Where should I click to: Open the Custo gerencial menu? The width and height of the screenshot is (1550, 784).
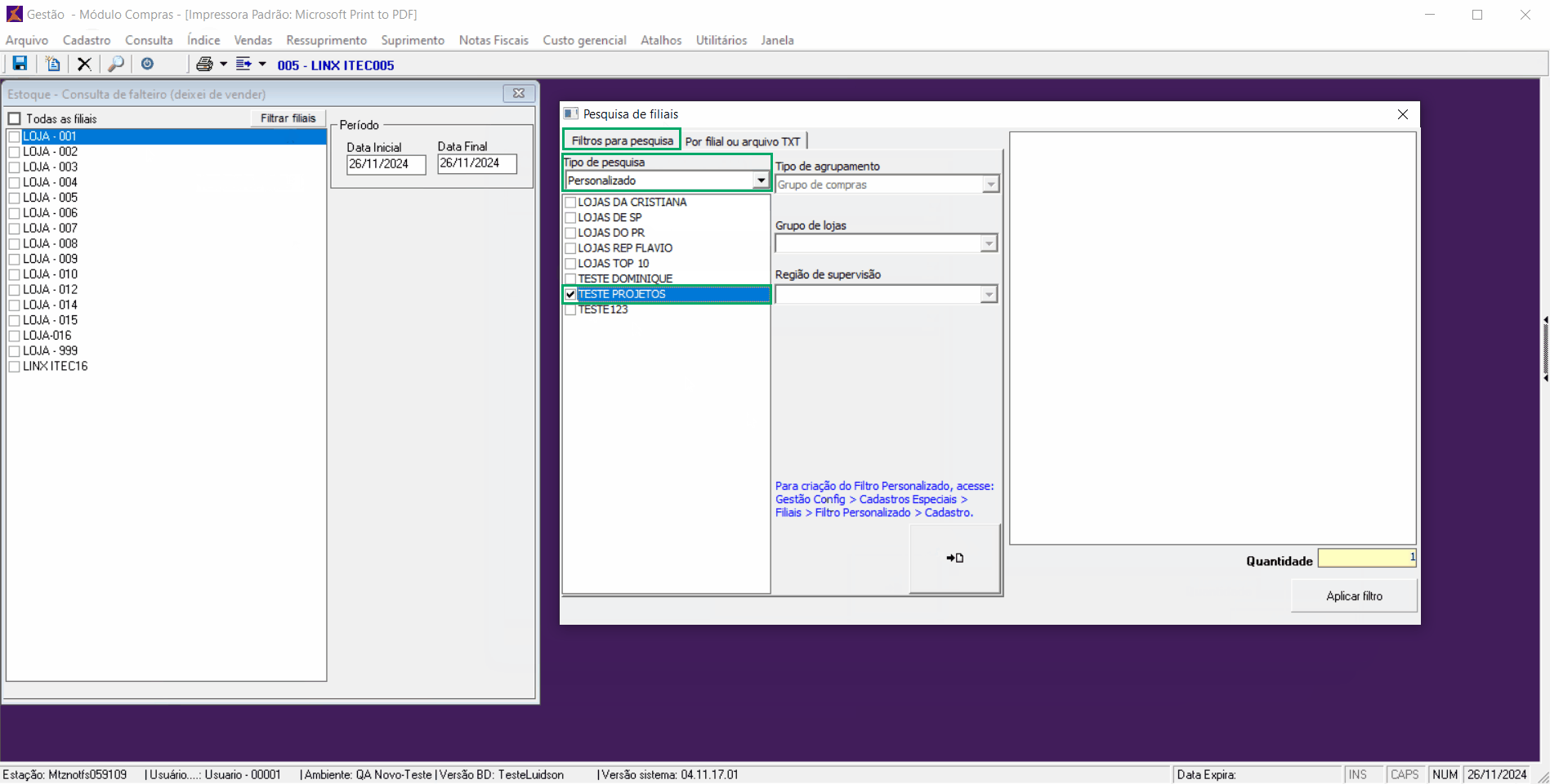coord(584,40)
